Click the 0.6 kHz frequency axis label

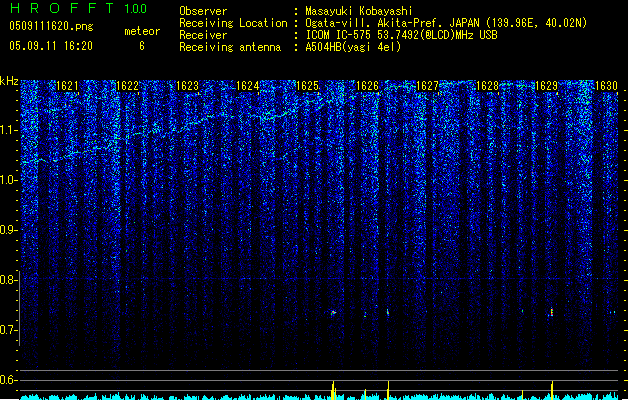(8, 380)
